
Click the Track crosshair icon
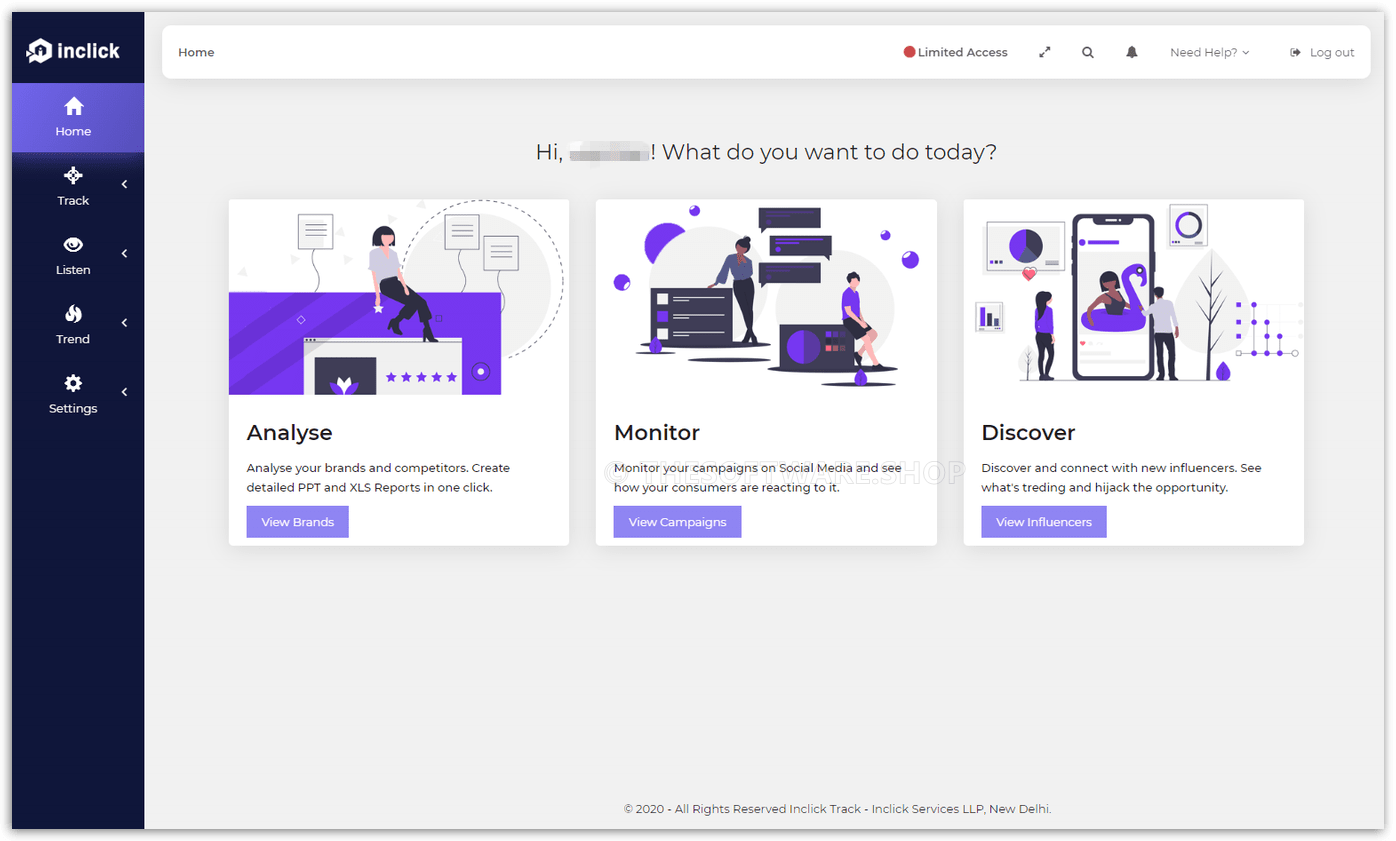[x=73, y=176]
